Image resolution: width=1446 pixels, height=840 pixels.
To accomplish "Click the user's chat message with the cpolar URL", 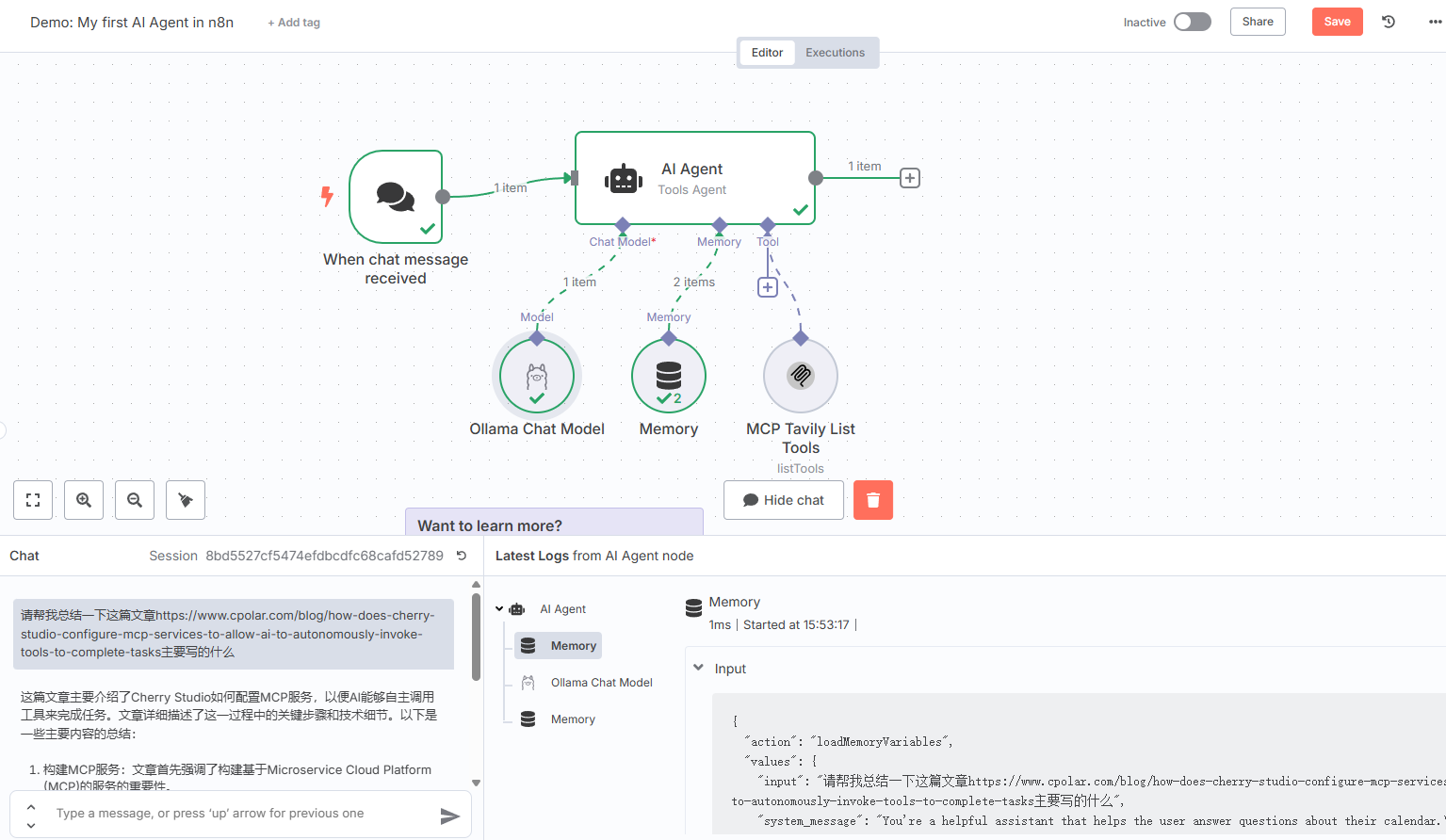I will coord(234,634).
